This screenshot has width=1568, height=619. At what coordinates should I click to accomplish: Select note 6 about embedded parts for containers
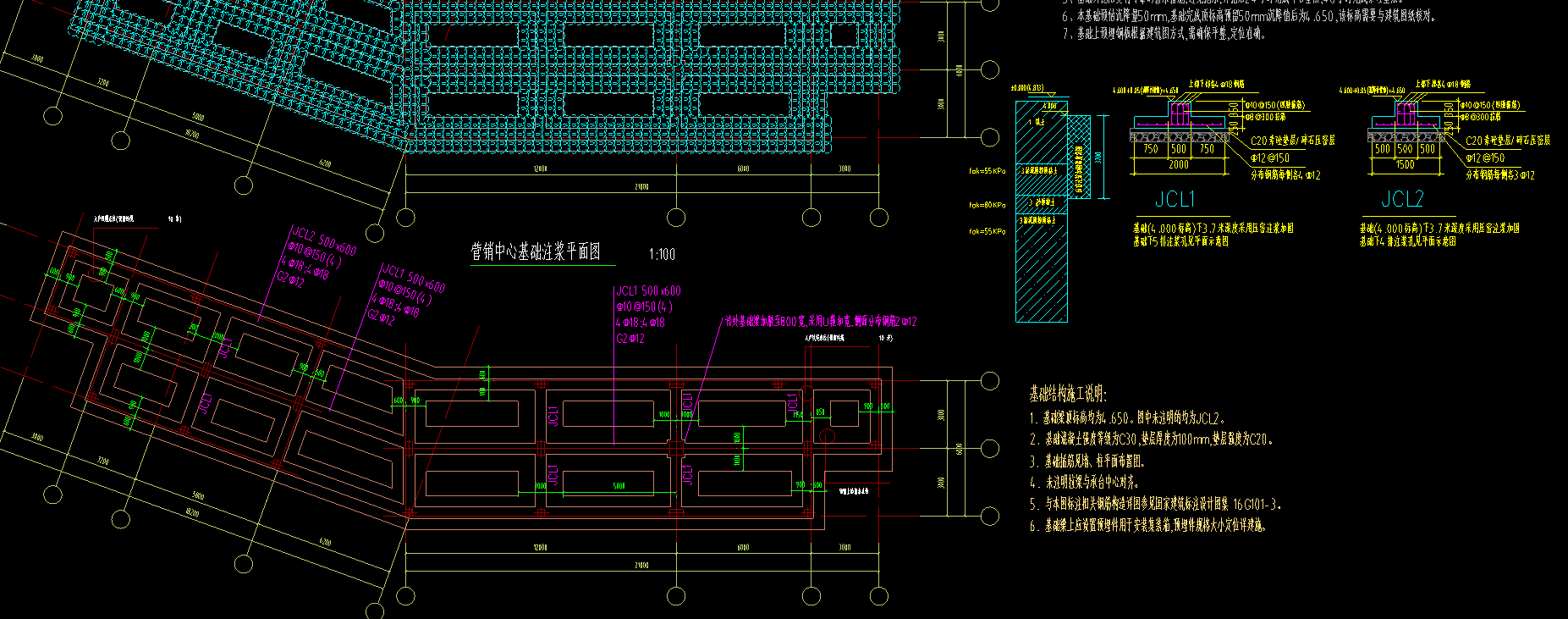[x=1148, y=526]
